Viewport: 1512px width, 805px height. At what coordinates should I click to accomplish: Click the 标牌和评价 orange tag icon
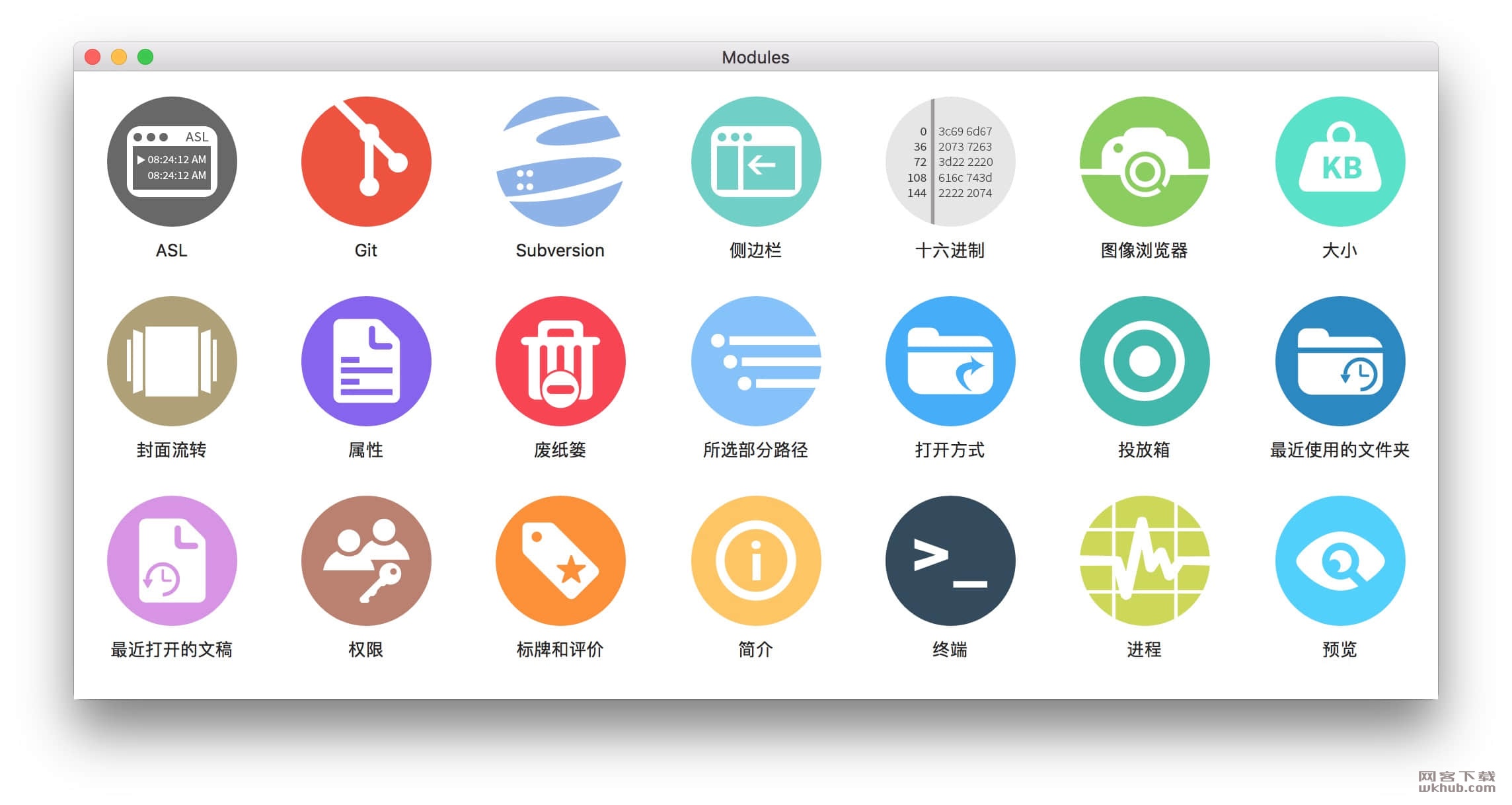(560, 561)
